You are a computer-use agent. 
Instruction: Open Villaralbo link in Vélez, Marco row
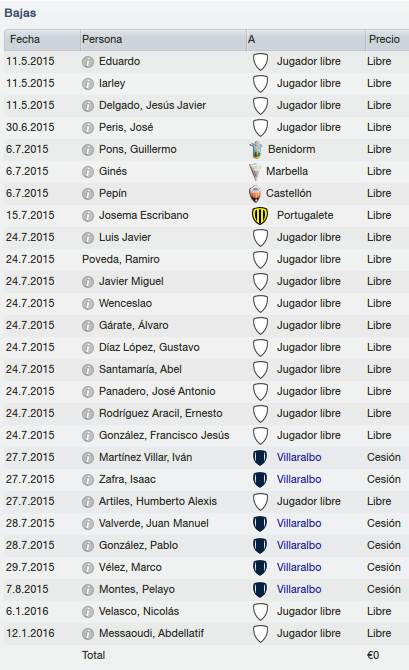299,567
